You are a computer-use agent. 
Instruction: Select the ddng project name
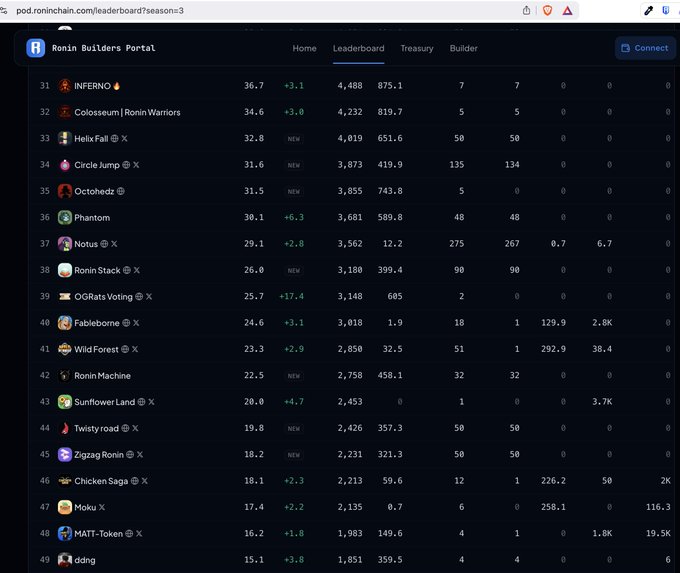(85, 560)
